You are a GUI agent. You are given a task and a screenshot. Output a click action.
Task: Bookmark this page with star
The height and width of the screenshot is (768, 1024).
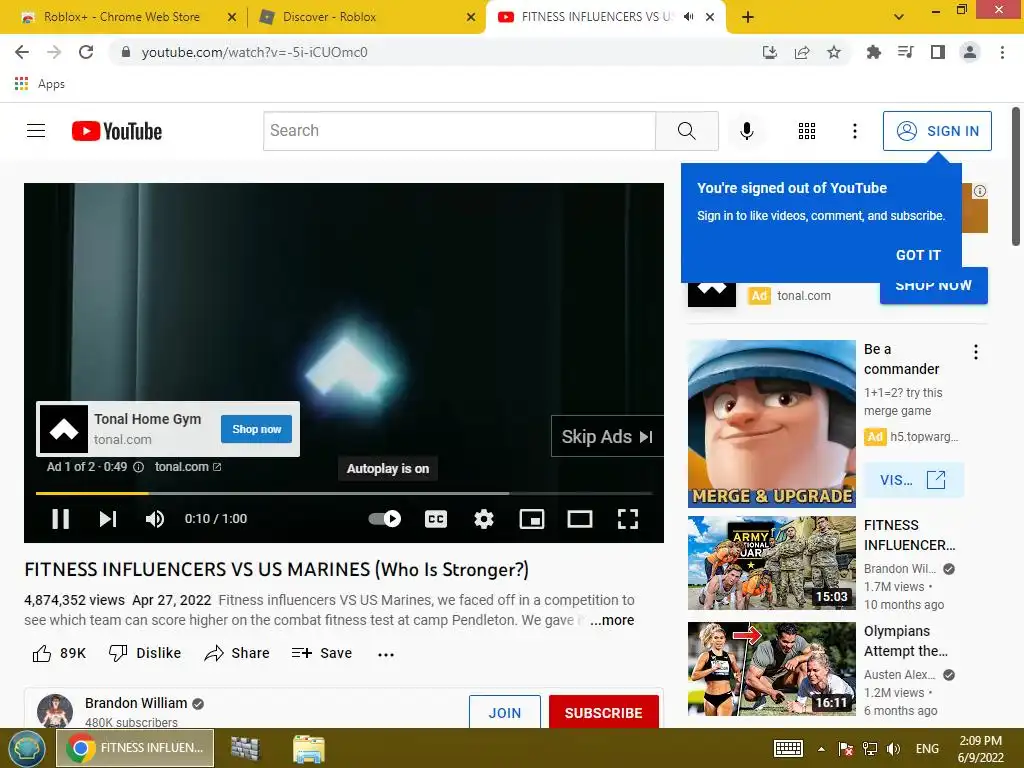pyautogui.click(x=834, y=52)
